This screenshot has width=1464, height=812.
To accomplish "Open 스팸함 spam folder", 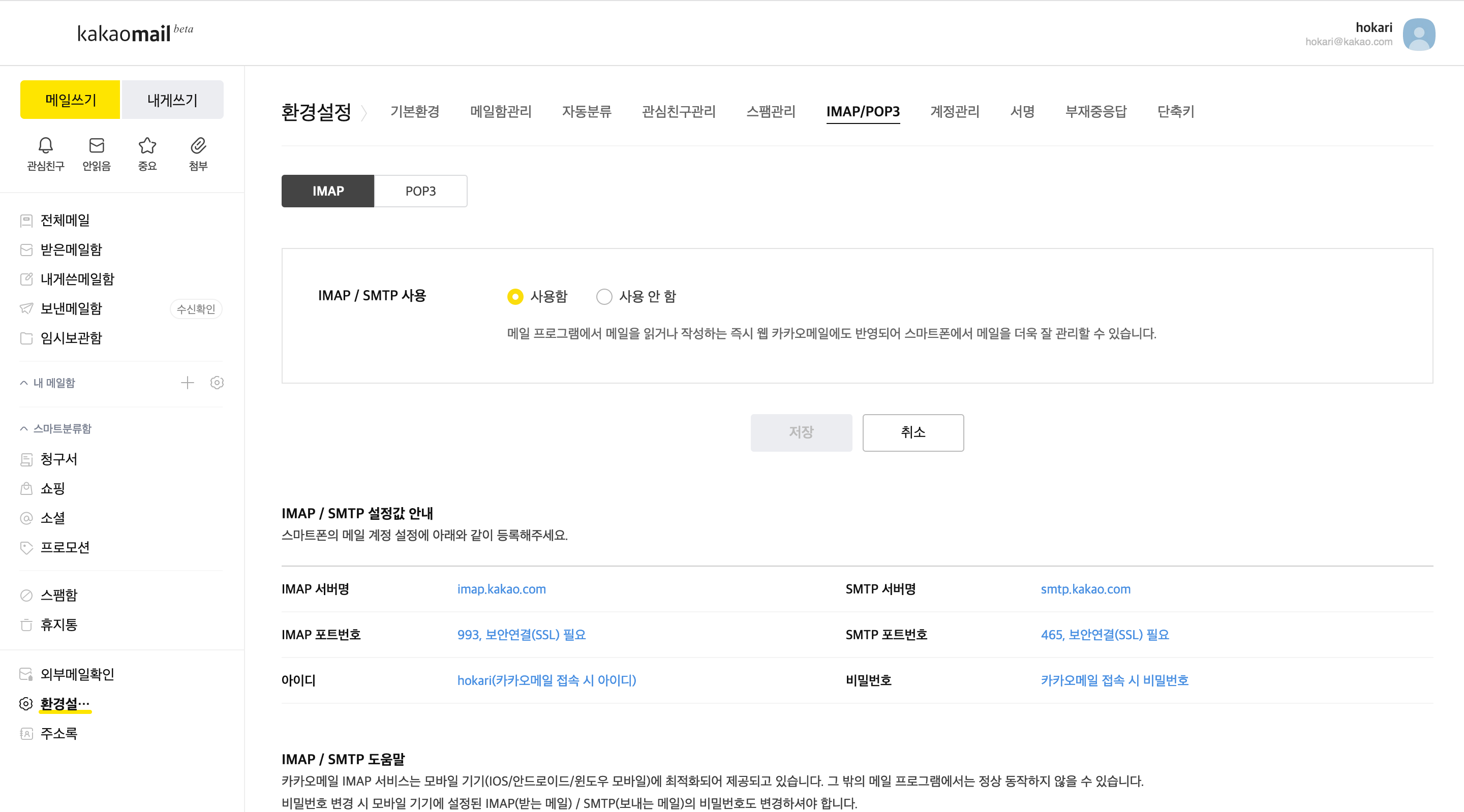I will click(58, 595).
